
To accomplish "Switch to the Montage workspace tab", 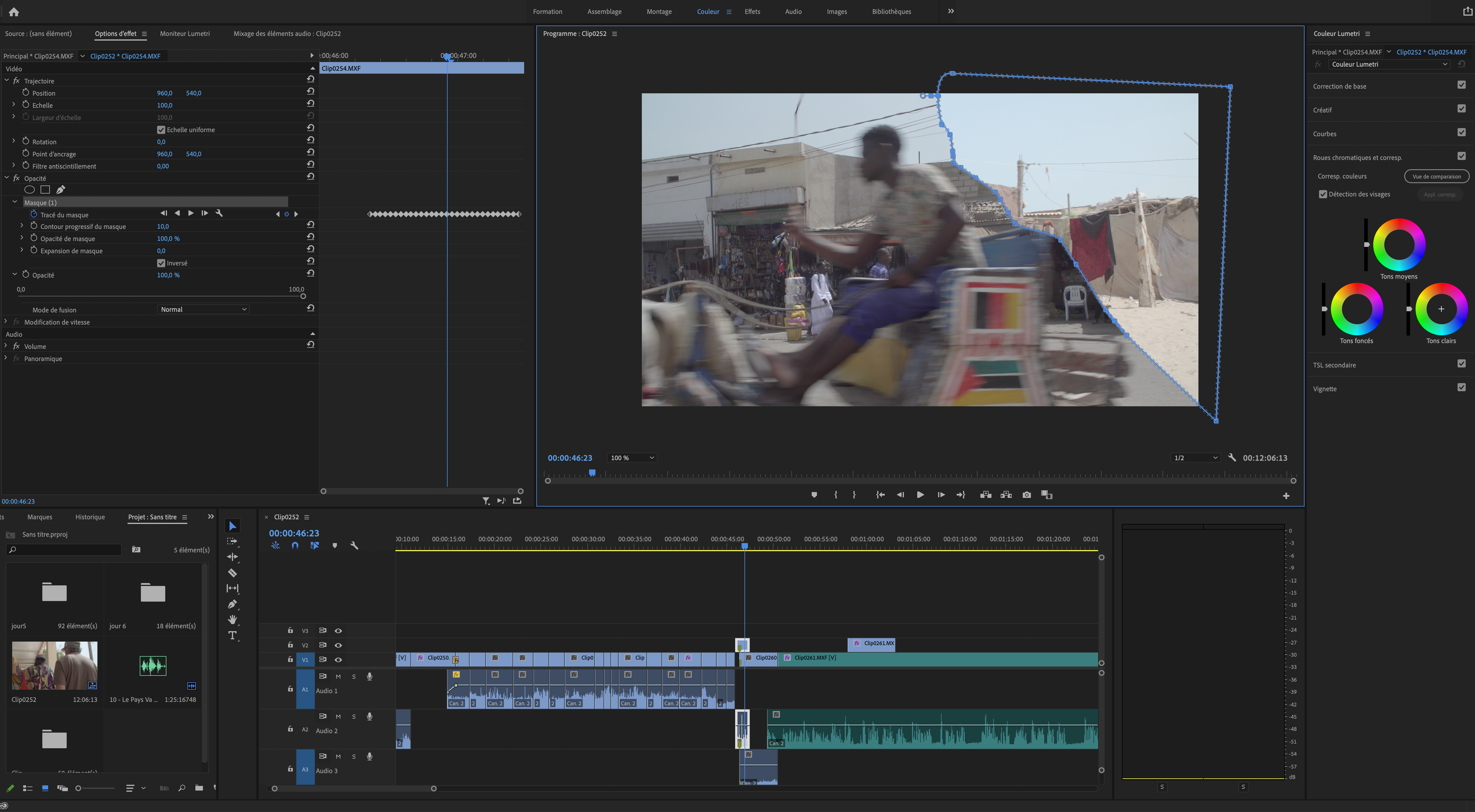I will [x=658, y=11].
